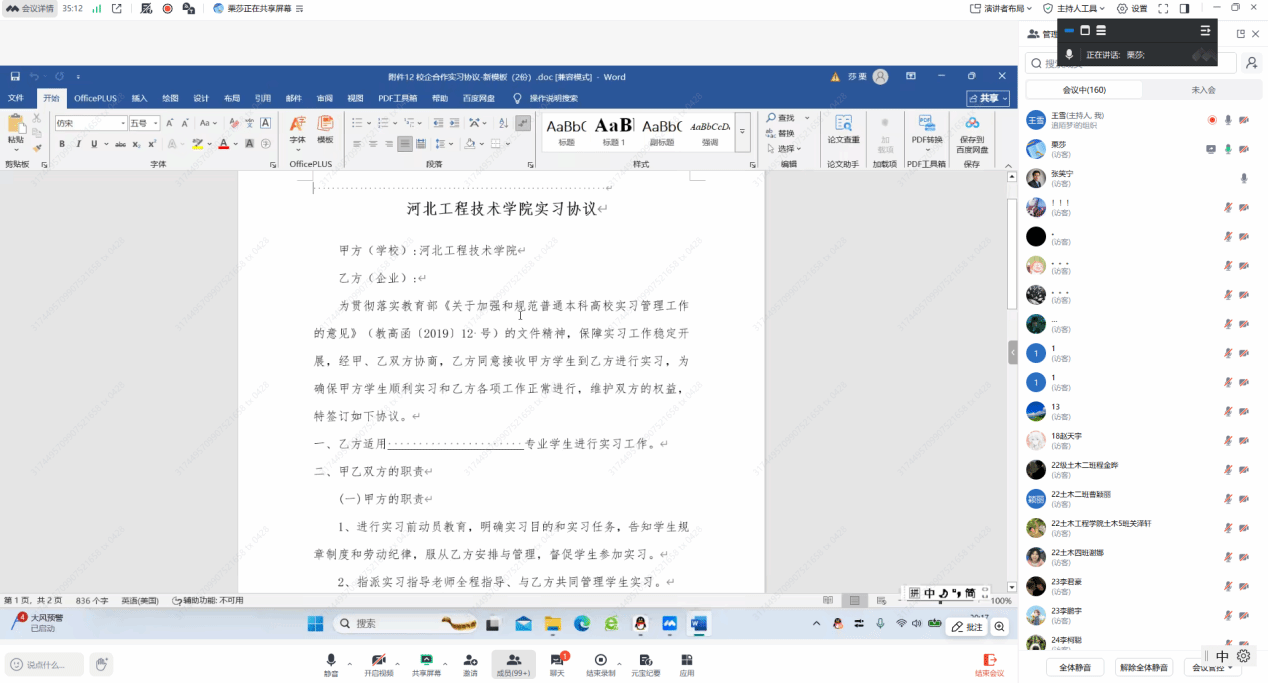Click the 全体静音 button

1075,667
